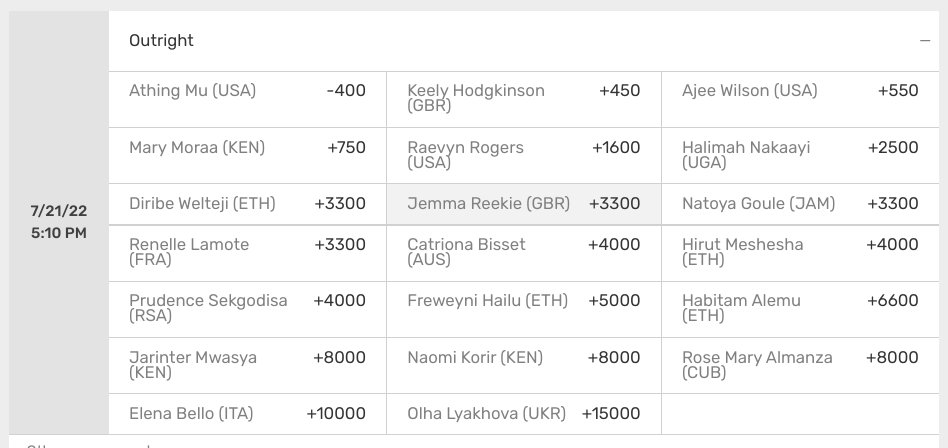Click Halimah Nakaayi (UGA) +2500

coord(800,155)
